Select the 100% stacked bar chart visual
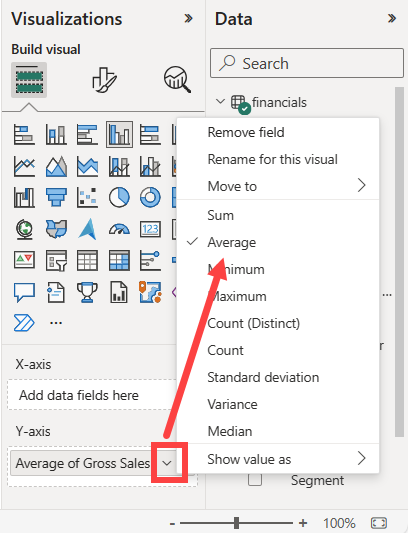408x533 pixels. 150,135
